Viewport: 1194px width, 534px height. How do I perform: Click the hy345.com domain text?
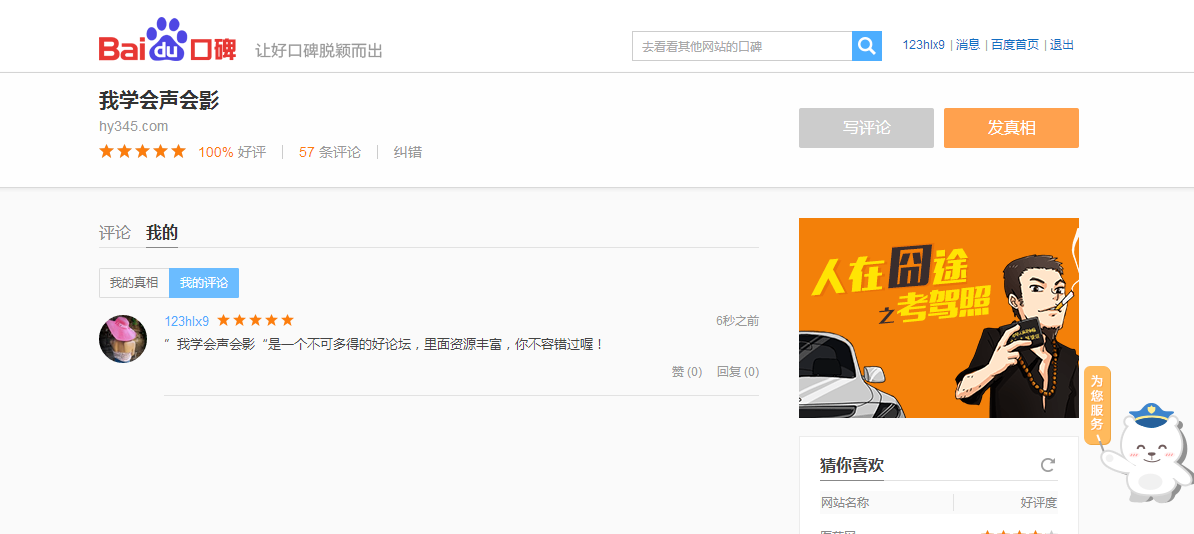pyautogui.click(x=133, y=126)
